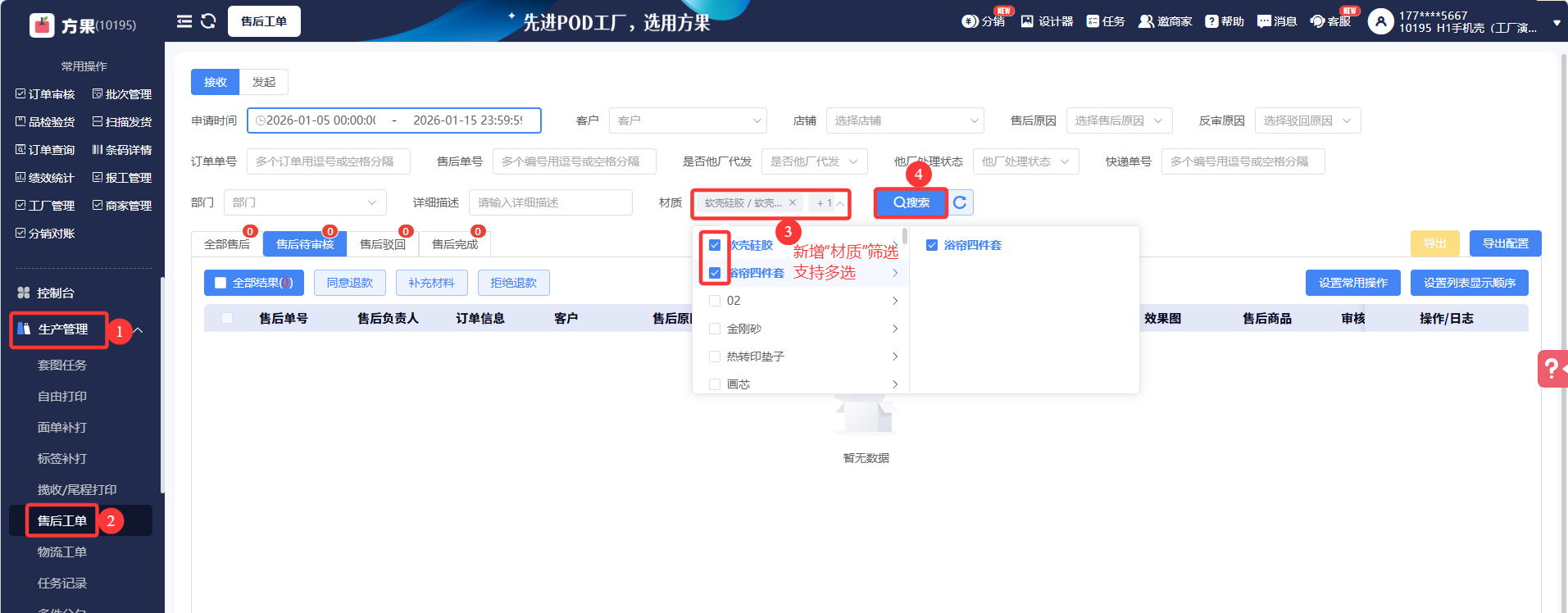Click the 拒绝退款 button
The image size is (1568, 613).
(x=514, y=283)
